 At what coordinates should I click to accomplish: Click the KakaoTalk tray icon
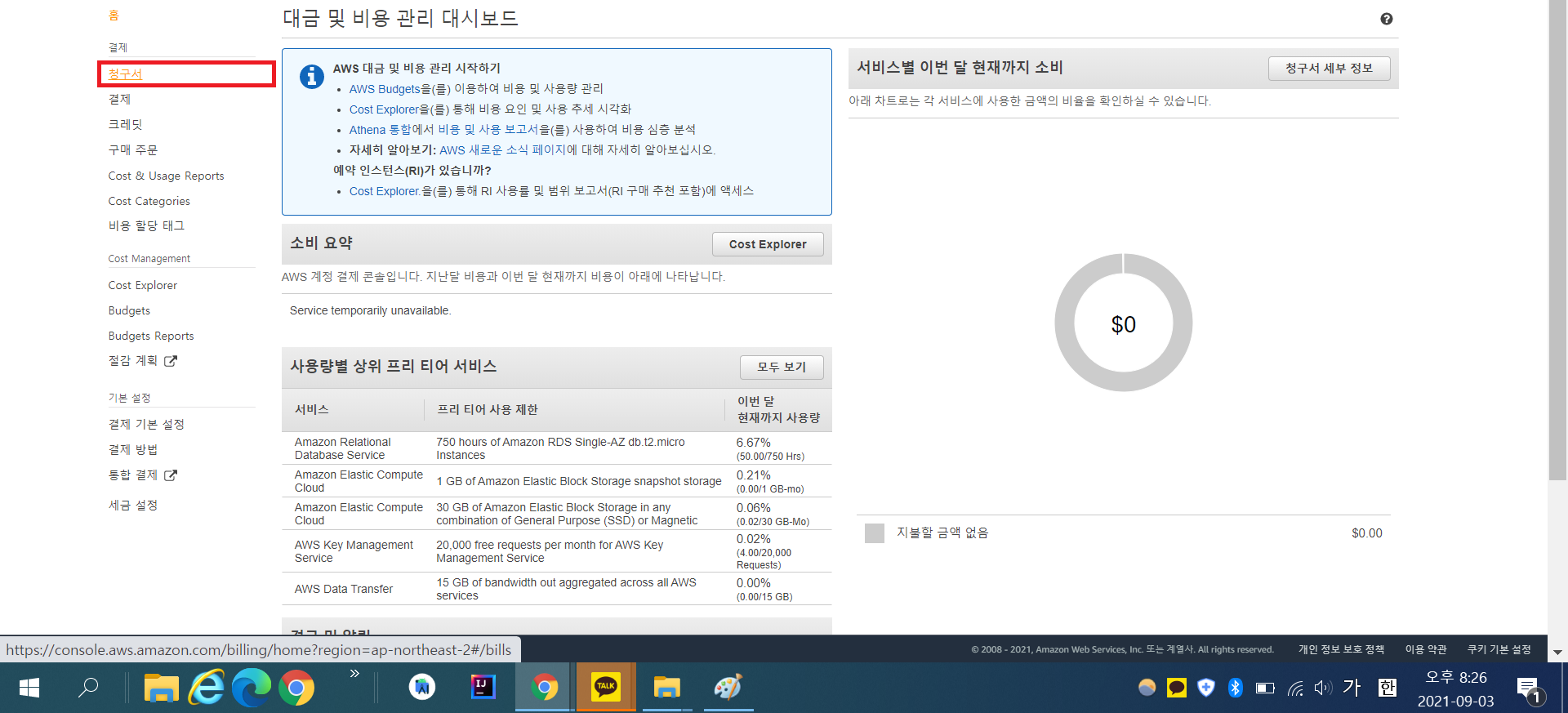point(1177,688)
